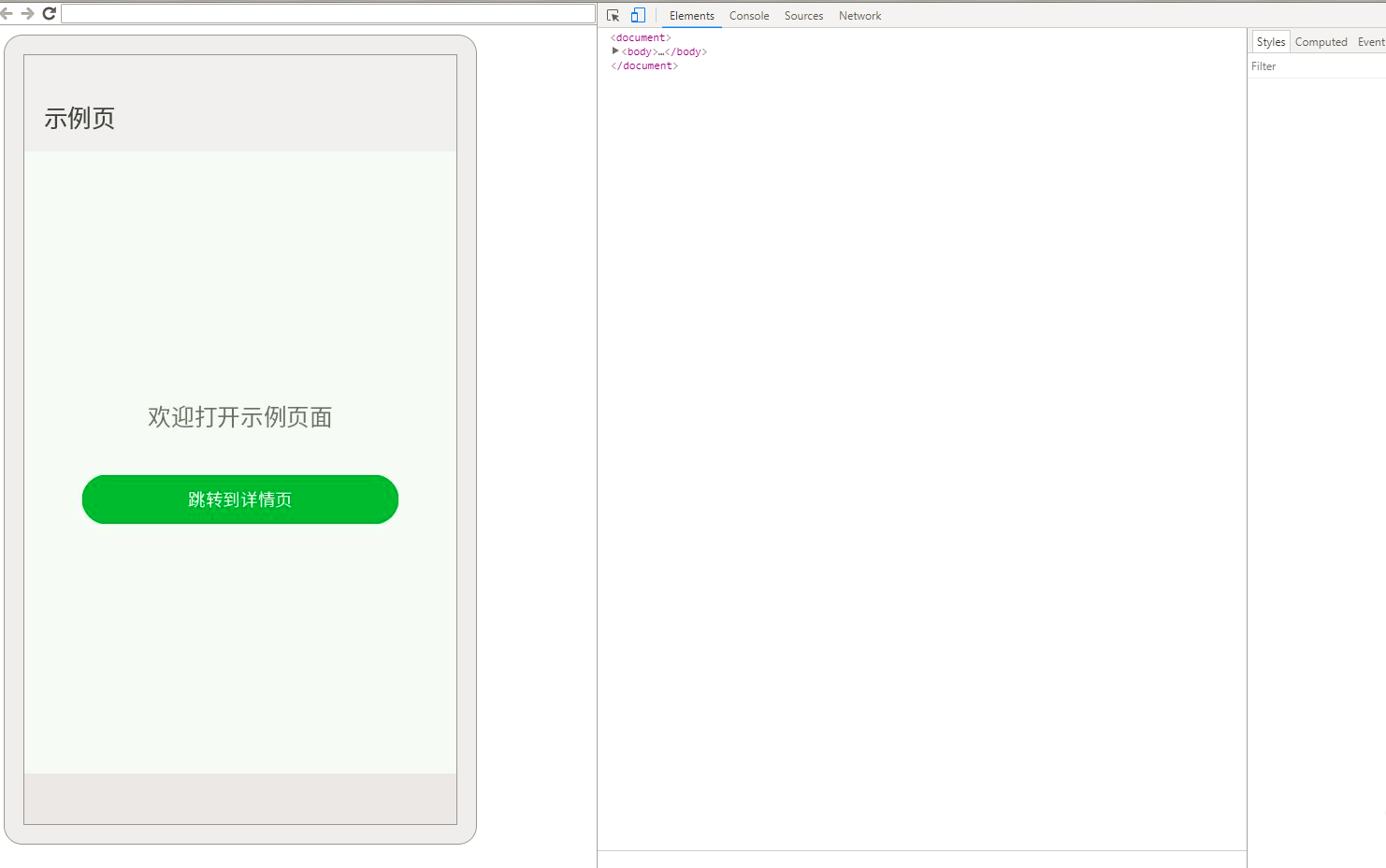Click the Styles tab
Screen dimensions: 1386x868
pyautogui.click(x=1270, y=41)
